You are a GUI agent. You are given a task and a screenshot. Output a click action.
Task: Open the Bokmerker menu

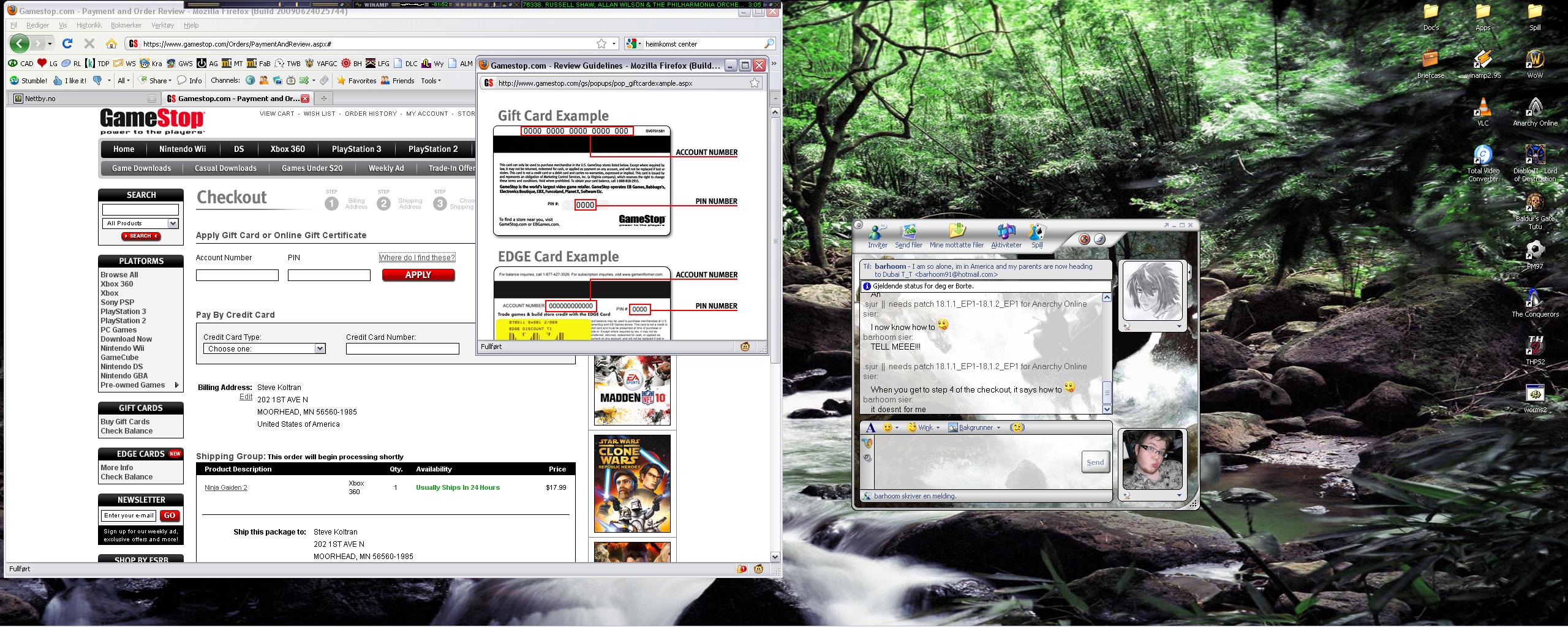[x=126, y=25]
